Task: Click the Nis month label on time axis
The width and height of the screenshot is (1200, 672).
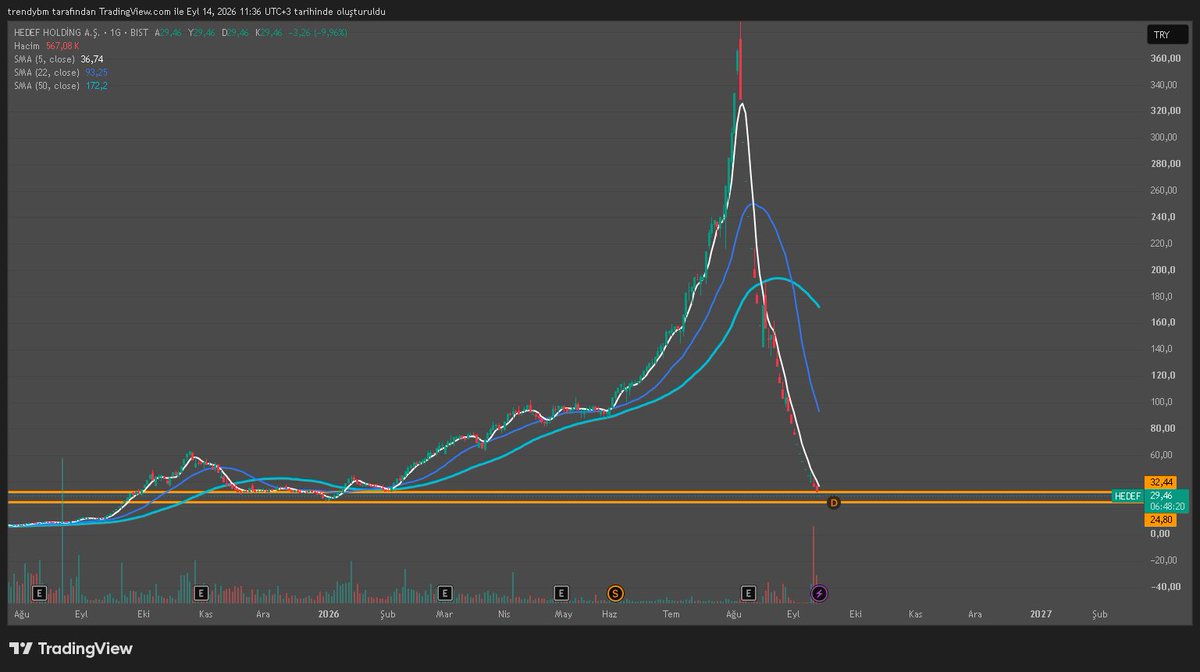Action: click(x=505, y=614)
